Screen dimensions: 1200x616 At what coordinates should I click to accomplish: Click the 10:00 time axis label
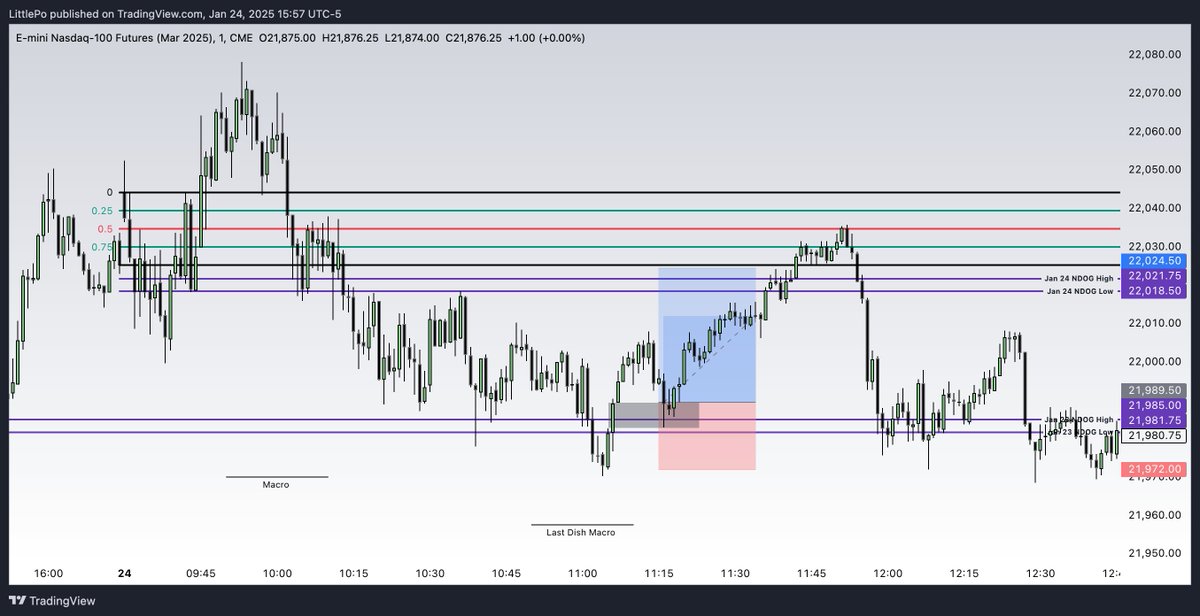[x=277, y=574]
